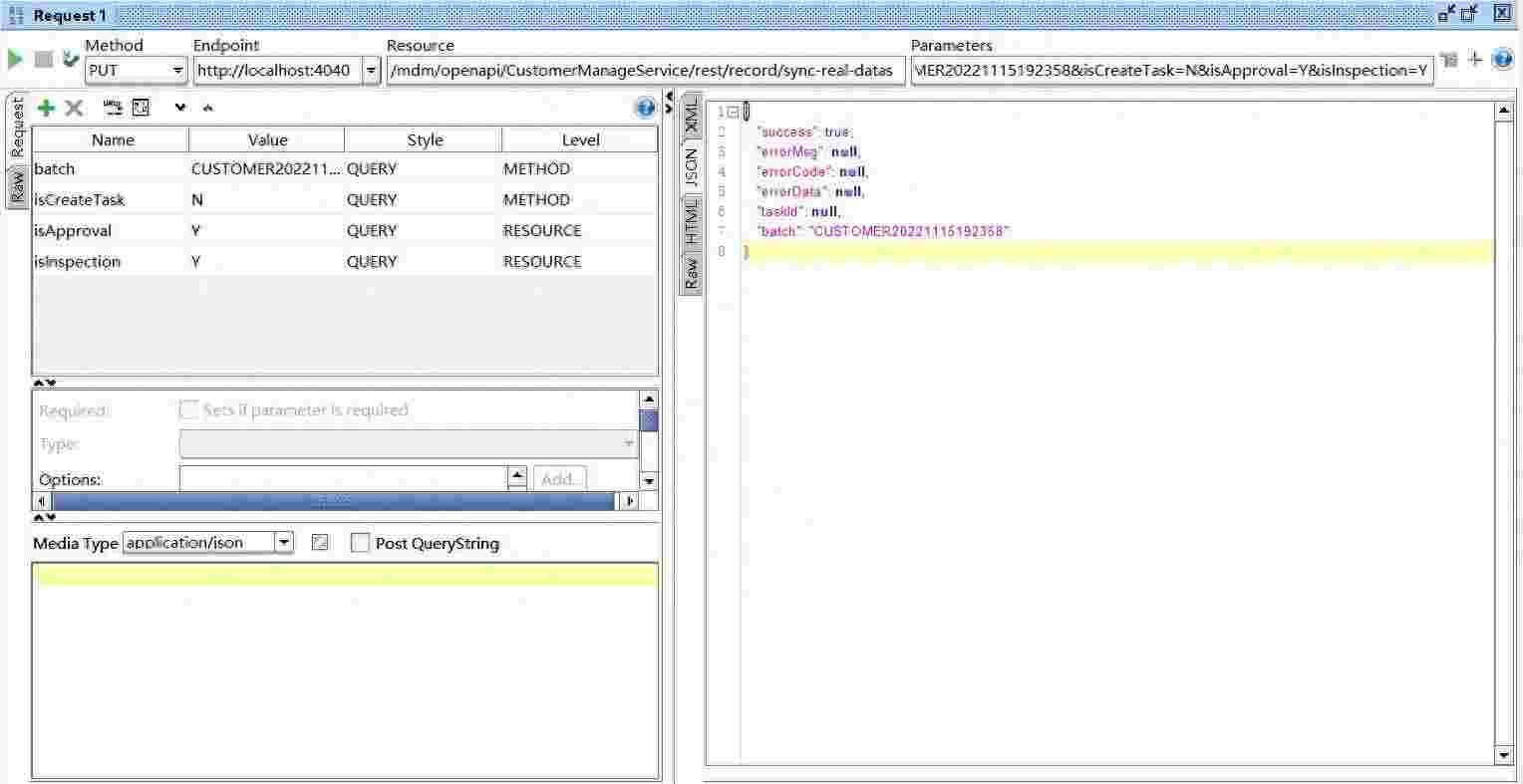The image size is (1523, 784).
Task: Collapse the JSON node on line 1
Action: [734, 113]
